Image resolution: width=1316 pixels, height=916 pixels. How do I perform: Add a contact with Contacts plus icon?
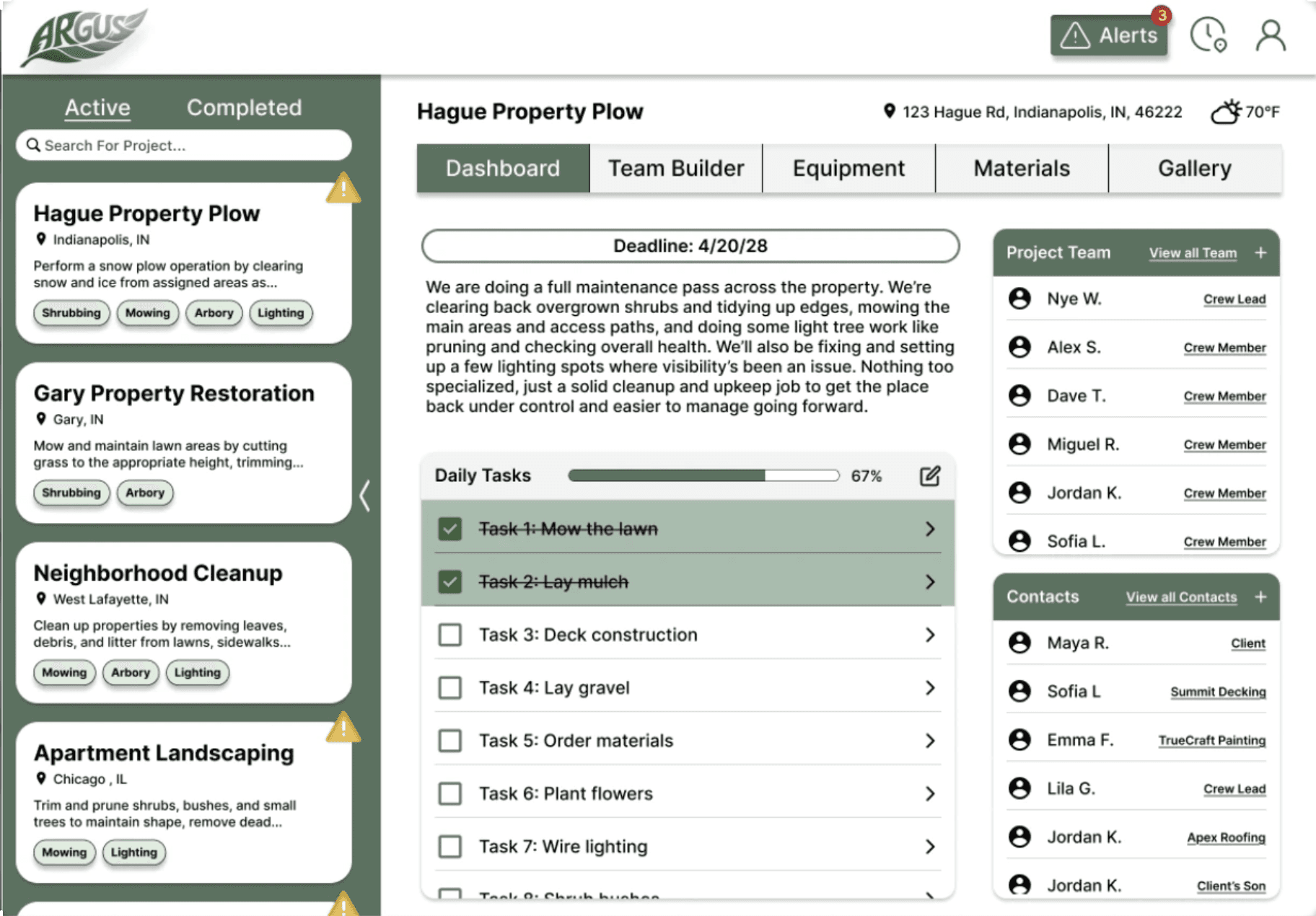point(1260,596)
